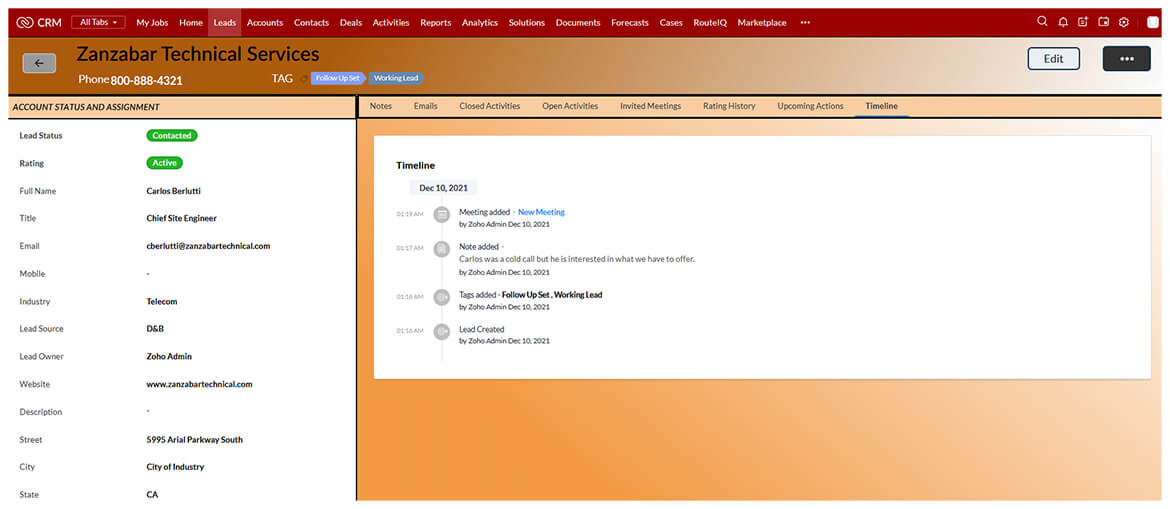The image size is (1170, 509).
Task: Click the Edit button
Action: pos(1054,59)
